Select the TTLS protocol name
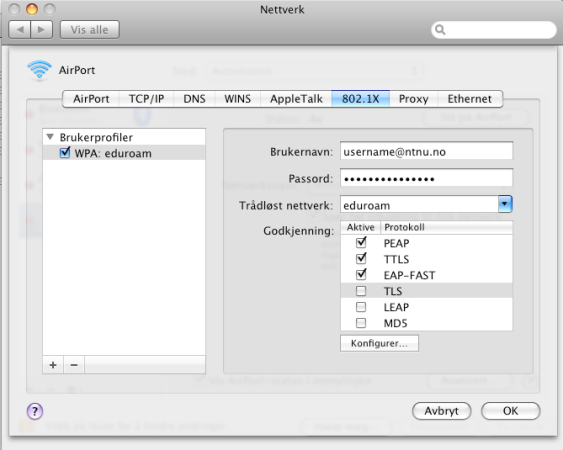Screen dimensions: 563x450 pyautogui.click(x=396, y=259)
